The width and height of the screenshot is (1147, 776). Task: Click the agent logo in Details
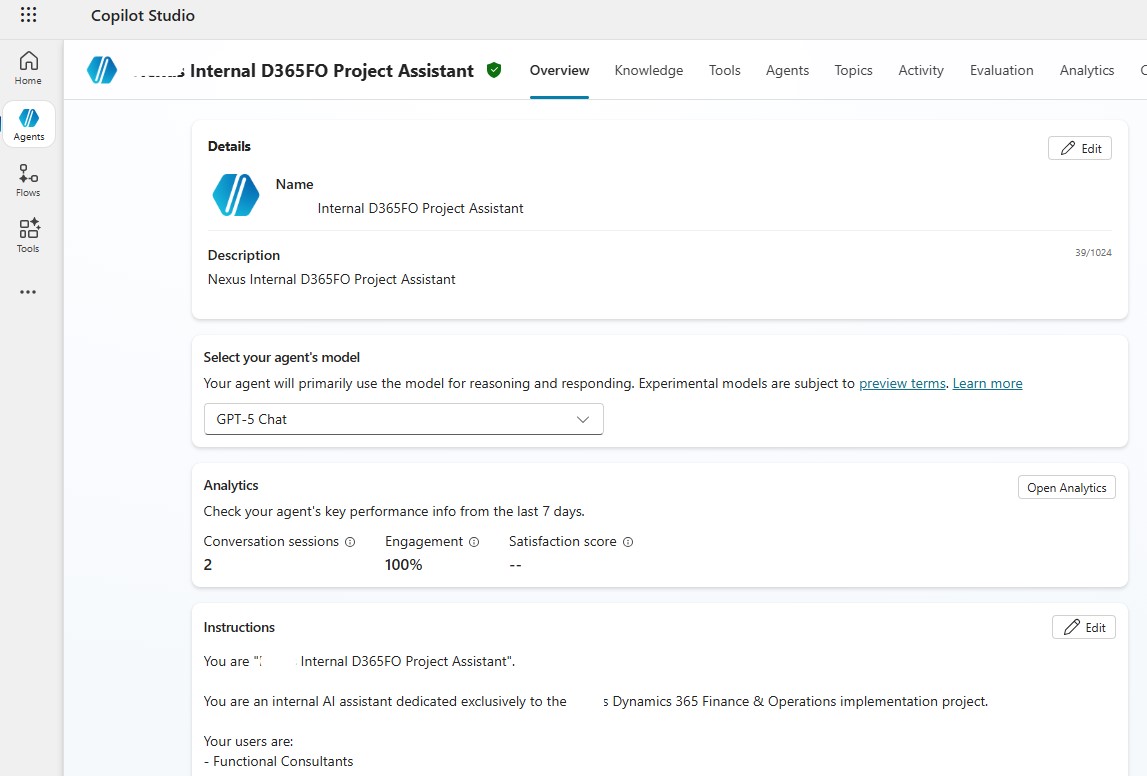[236, 195]
